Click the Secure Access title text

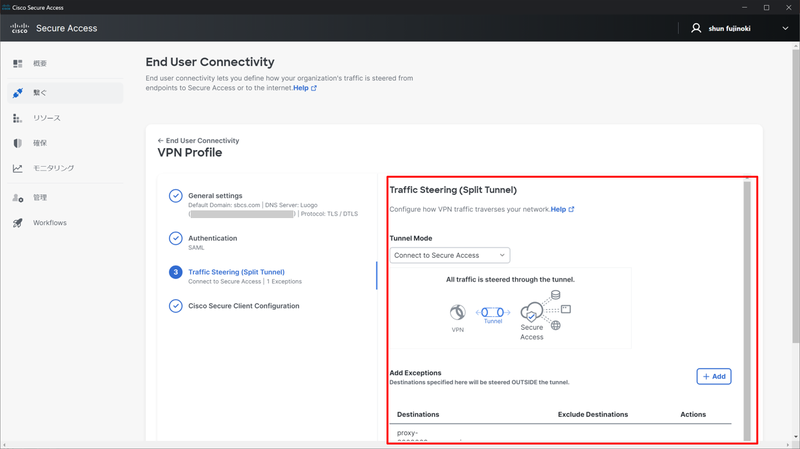click(66, 29)
